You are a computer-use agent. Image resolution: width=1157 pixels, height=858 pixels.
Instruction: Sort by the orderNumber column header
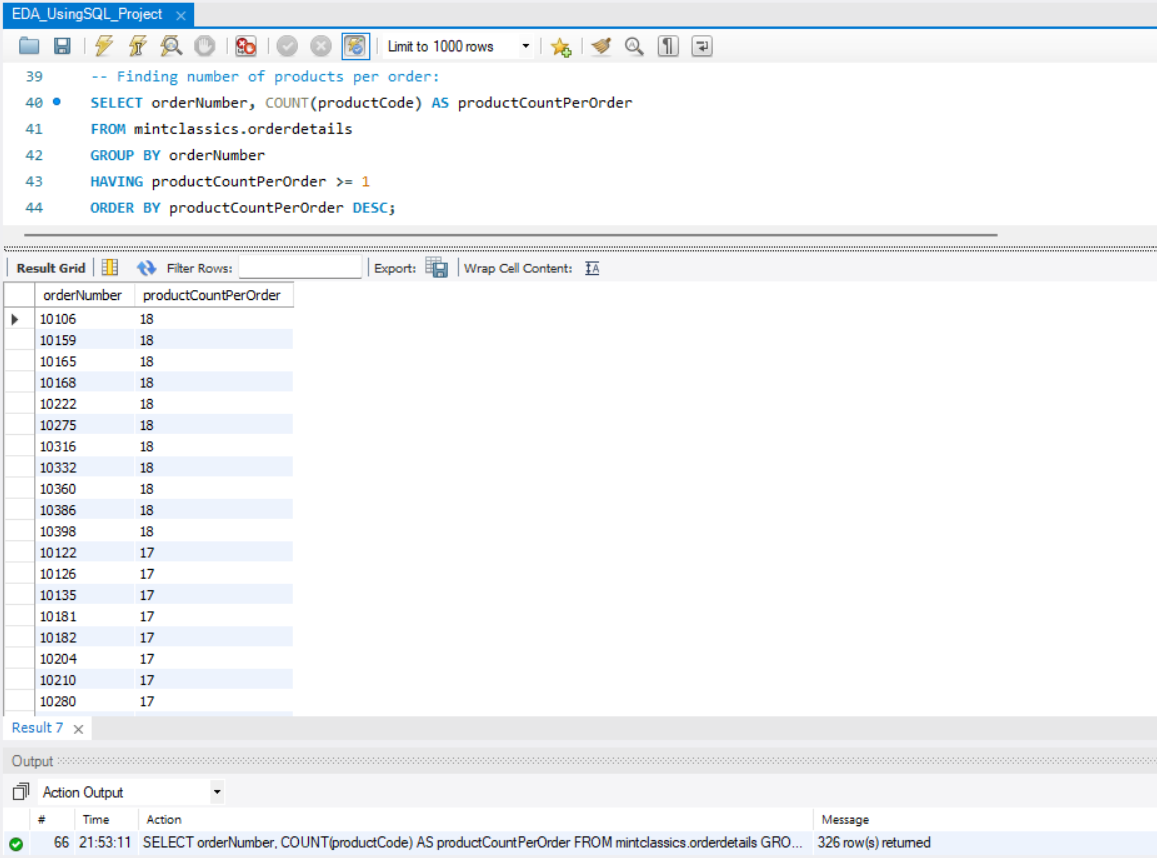(83, 295)
